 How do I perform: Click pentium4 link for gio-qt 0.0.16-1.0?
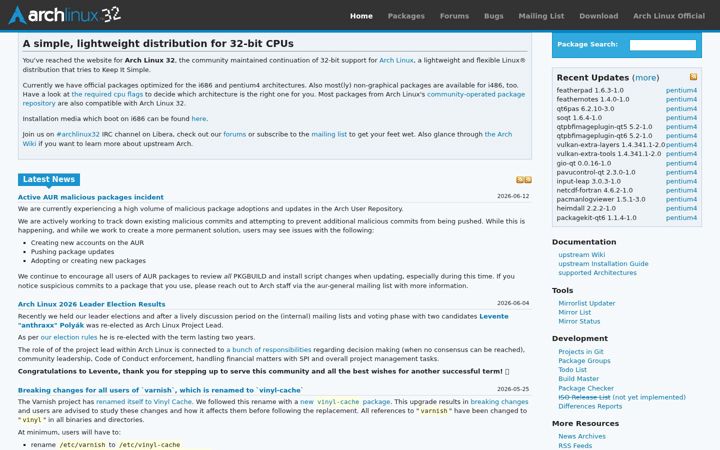click(x=681, y=163)
